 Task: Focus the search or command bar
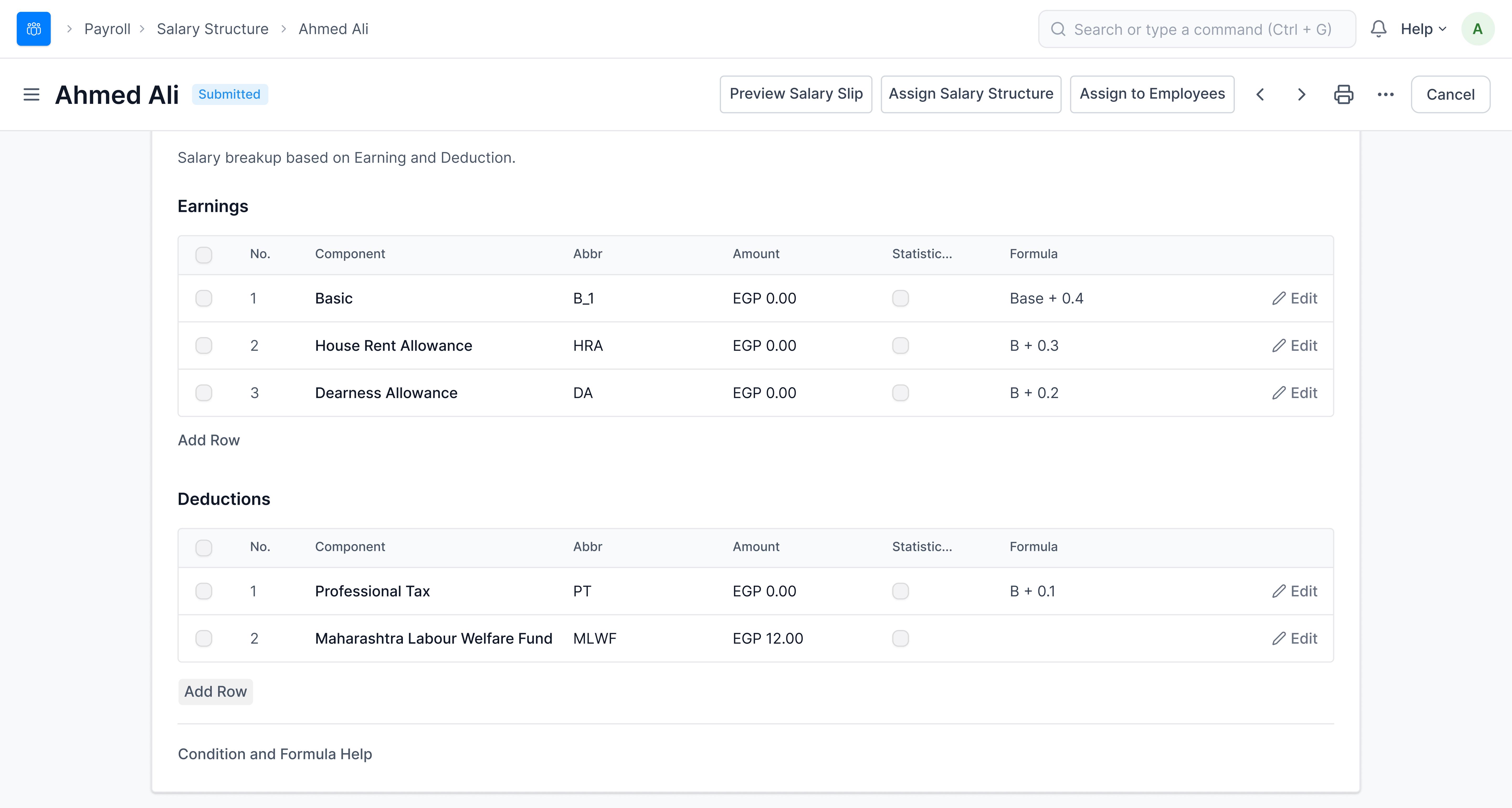click(x=1197, y=29)
